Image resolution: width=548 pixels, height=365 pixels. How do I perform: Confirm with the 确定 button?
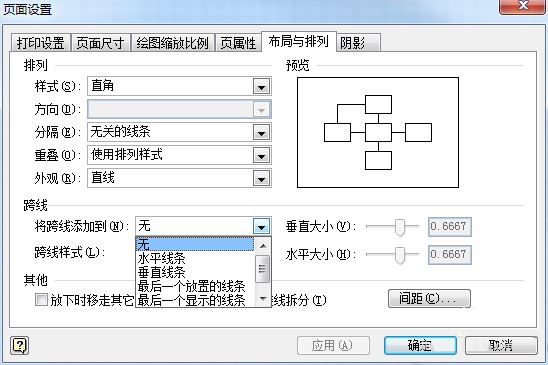click(x=420, y=346)
